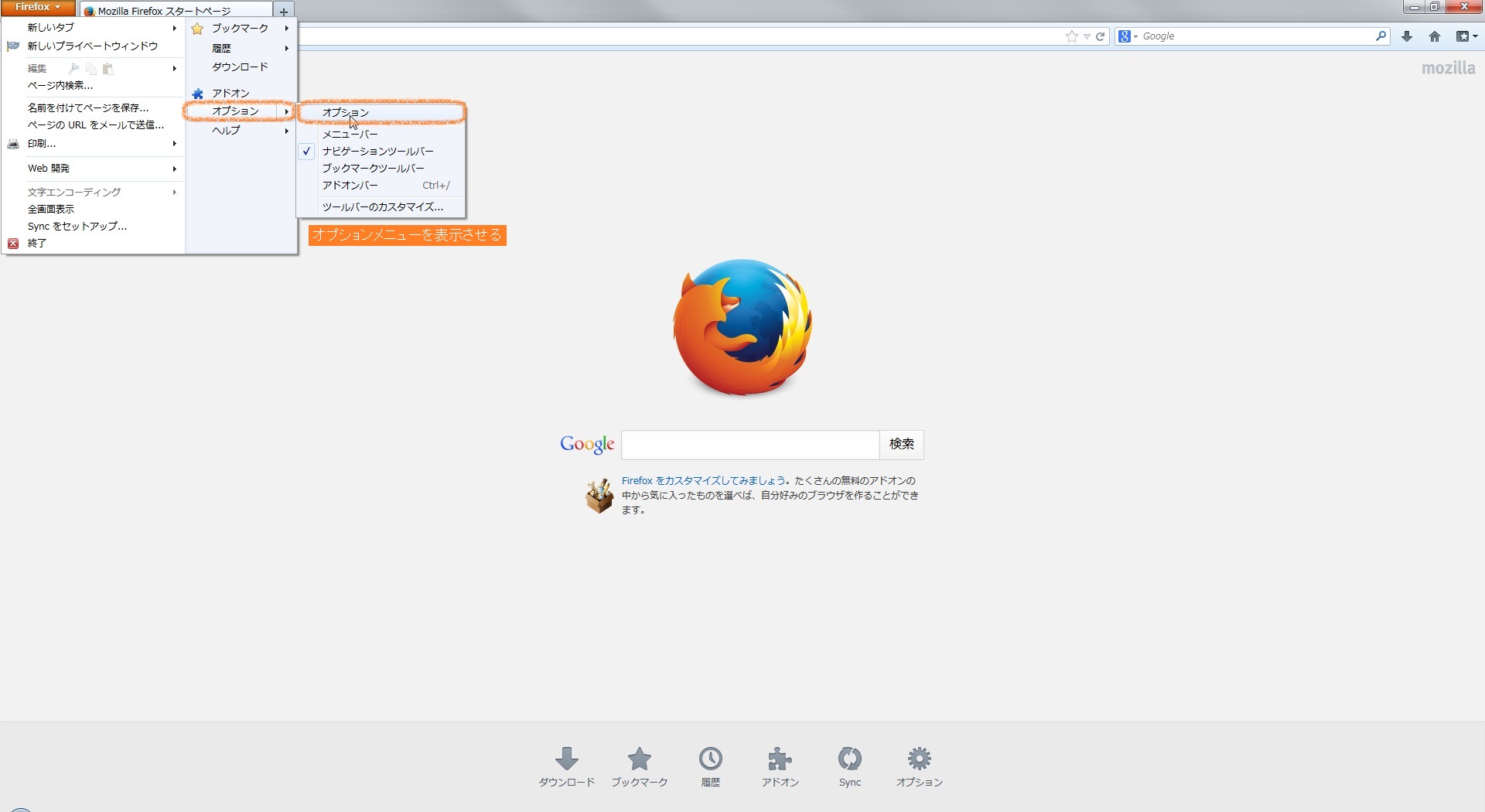This screenshot has height=812, width=1485.
Task: Uncheck ナビゲーションツールバー
Action: [381, 152]
